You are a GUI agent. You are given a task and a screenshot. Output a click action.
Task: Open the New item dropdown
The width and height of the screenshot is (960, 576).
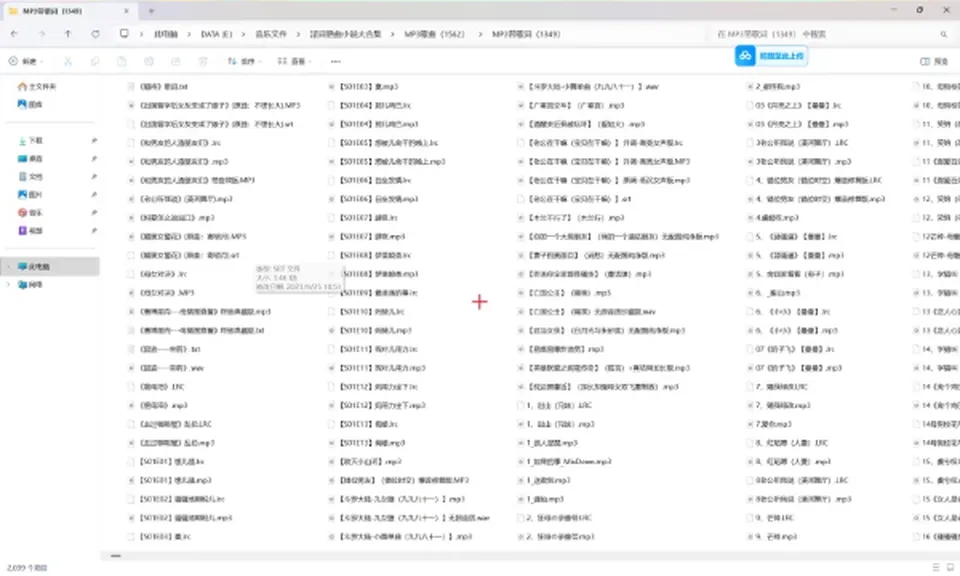click(26, 61)
